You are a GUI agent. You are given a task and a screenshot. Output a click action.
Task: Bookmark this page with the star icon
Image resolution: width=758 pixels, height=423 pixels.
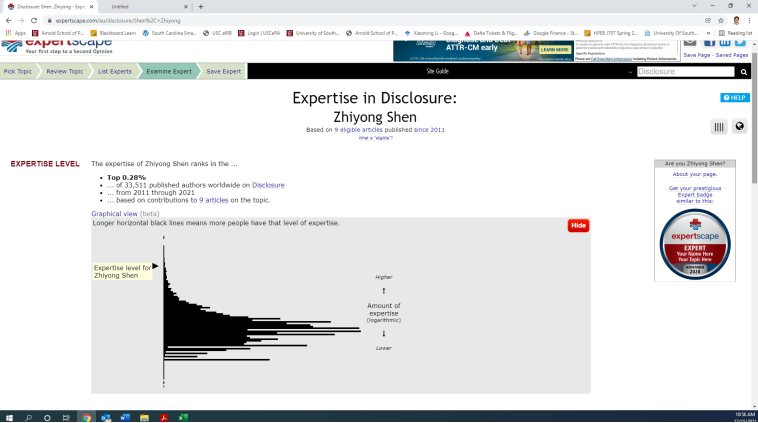[x=721, y=20]
